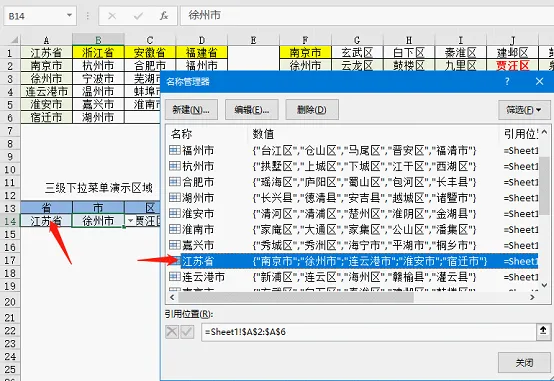Click the 关闭 button in Name Manager
The image size is (554, 381).
point(524,362)
